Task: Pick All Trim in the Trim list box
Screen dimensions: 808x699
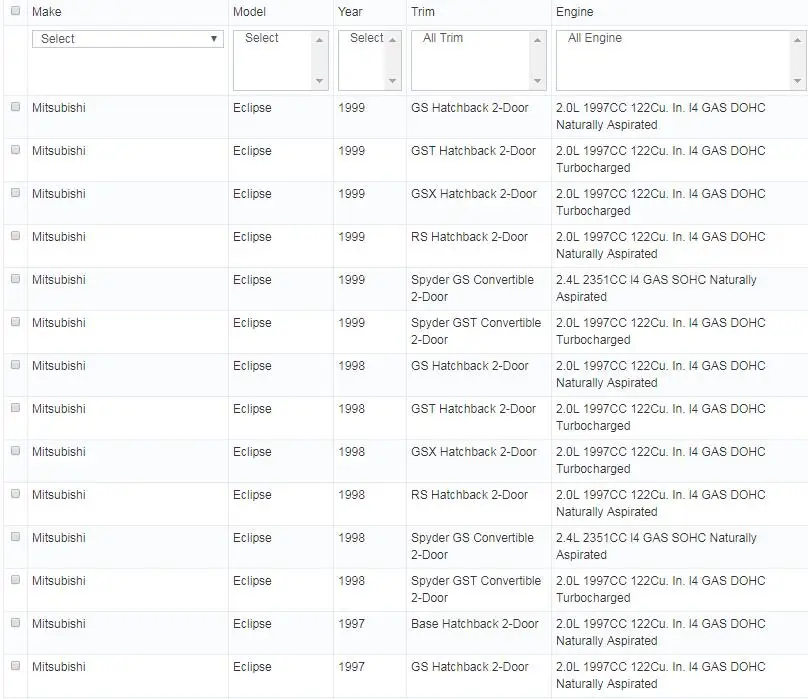Action: 443,38
